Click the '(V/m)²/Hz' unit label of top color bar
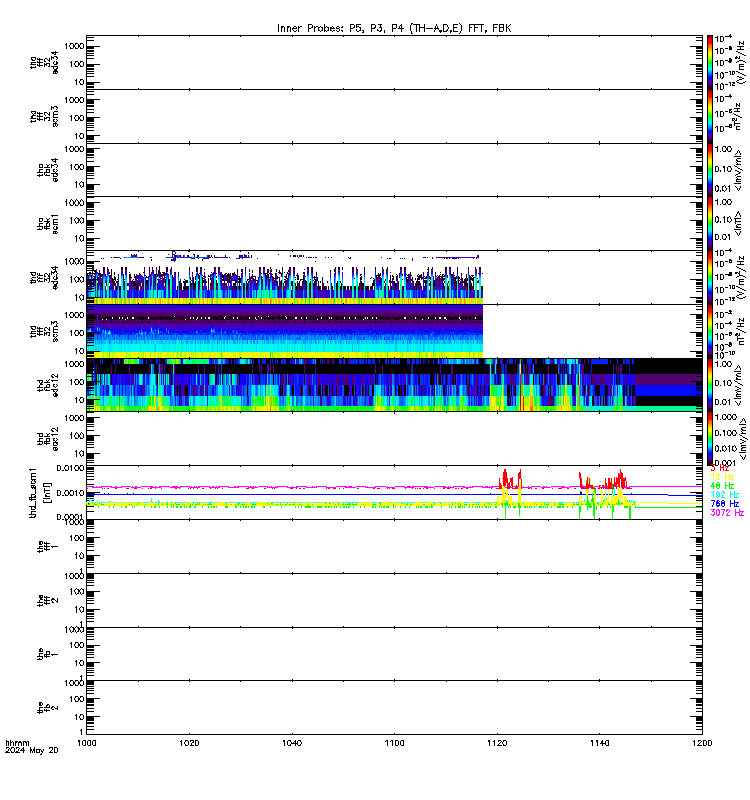The width and height of the screenshot is (750, 800). coord(741,62)
